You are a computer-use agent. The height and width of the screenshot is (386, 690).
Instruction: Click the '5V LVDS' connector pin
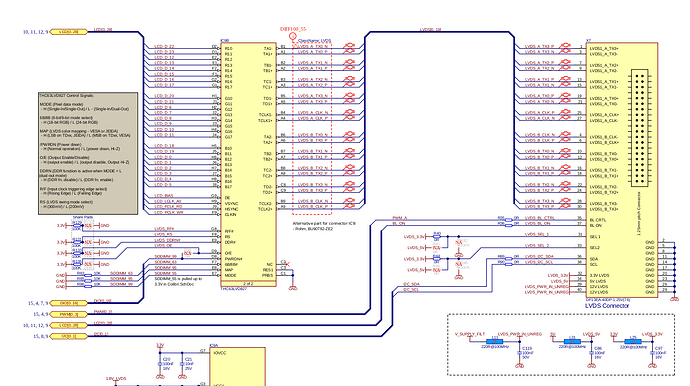coord(598,281)
